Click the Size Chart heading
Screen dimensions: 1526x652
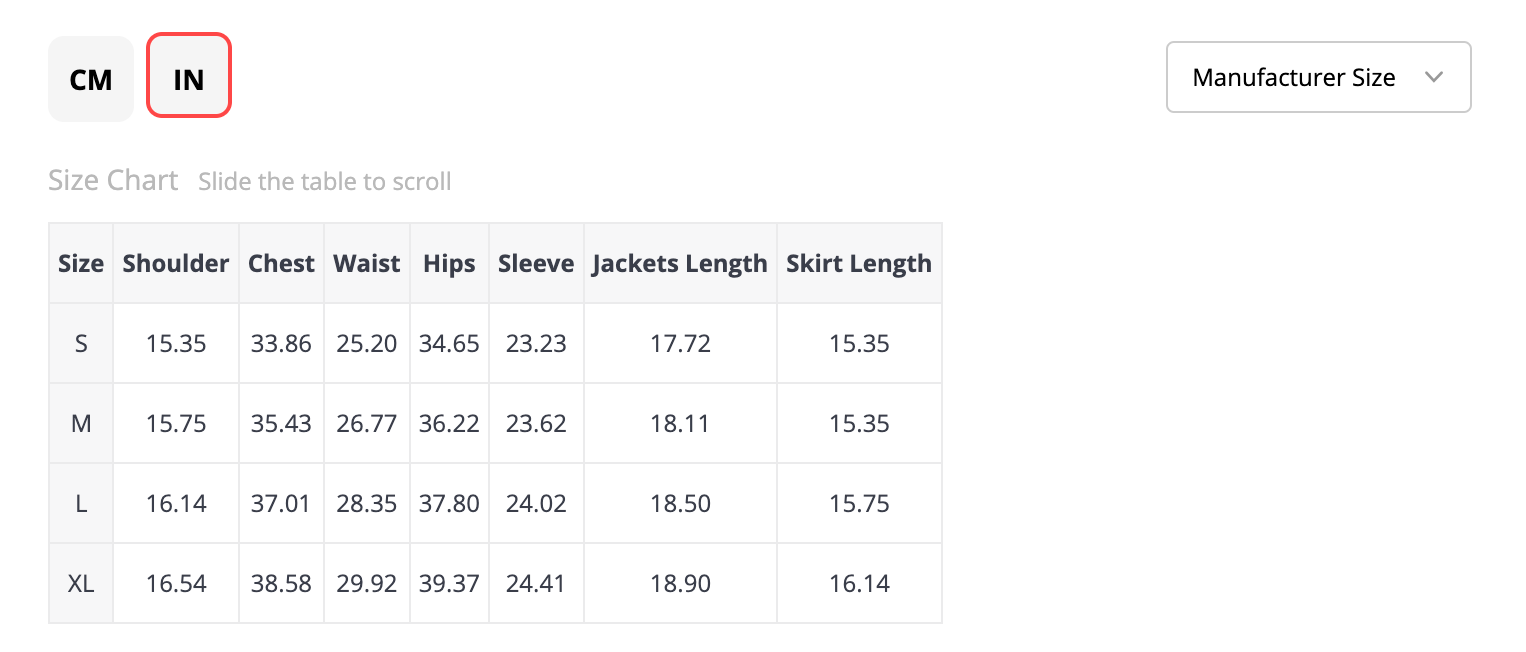point(113,181)
